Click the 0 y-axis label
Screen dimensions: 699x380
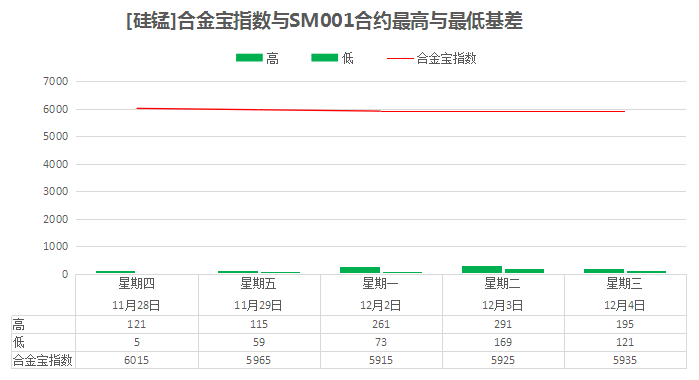coord(65,274)
